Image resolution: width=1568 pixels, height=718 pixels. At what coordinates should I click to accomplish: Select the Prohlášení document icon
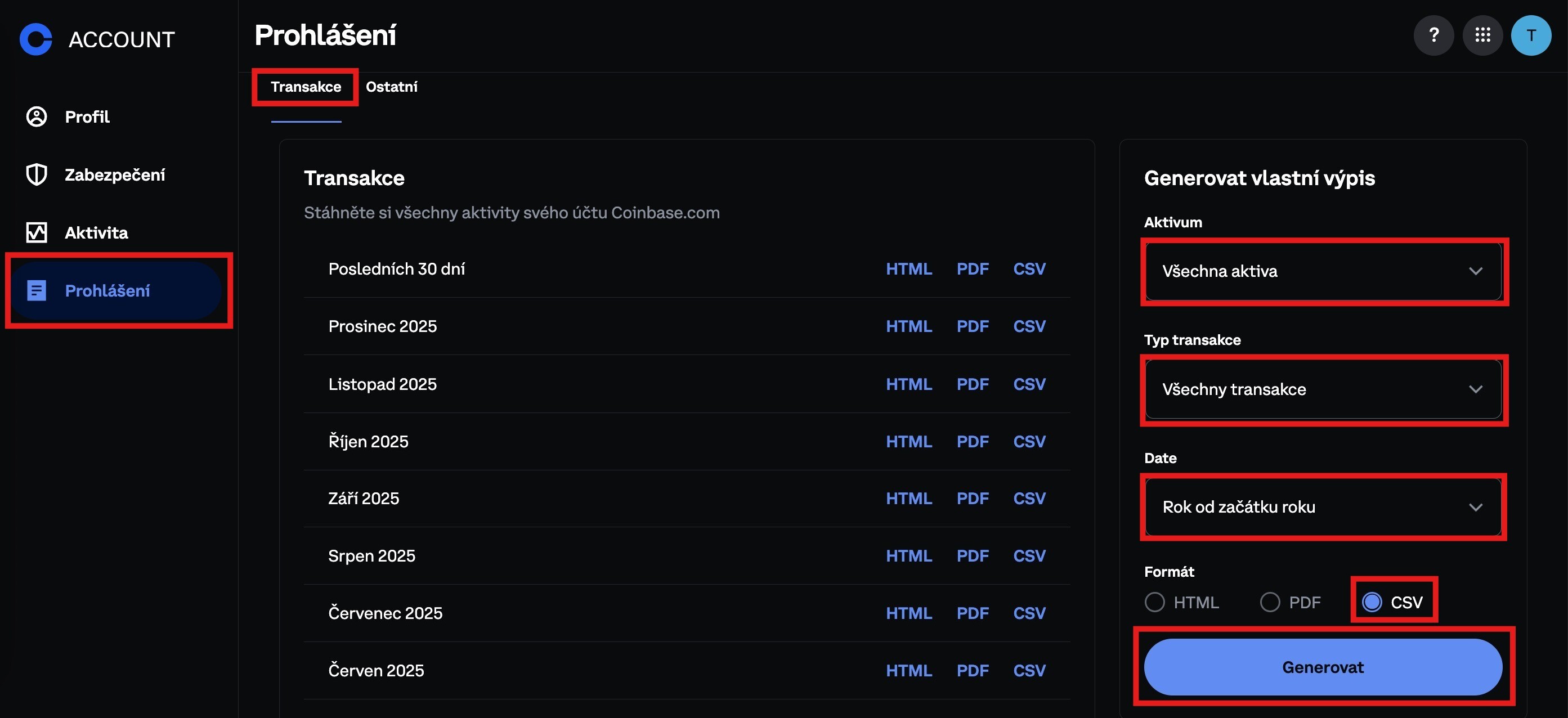click(x=37, y=290)
